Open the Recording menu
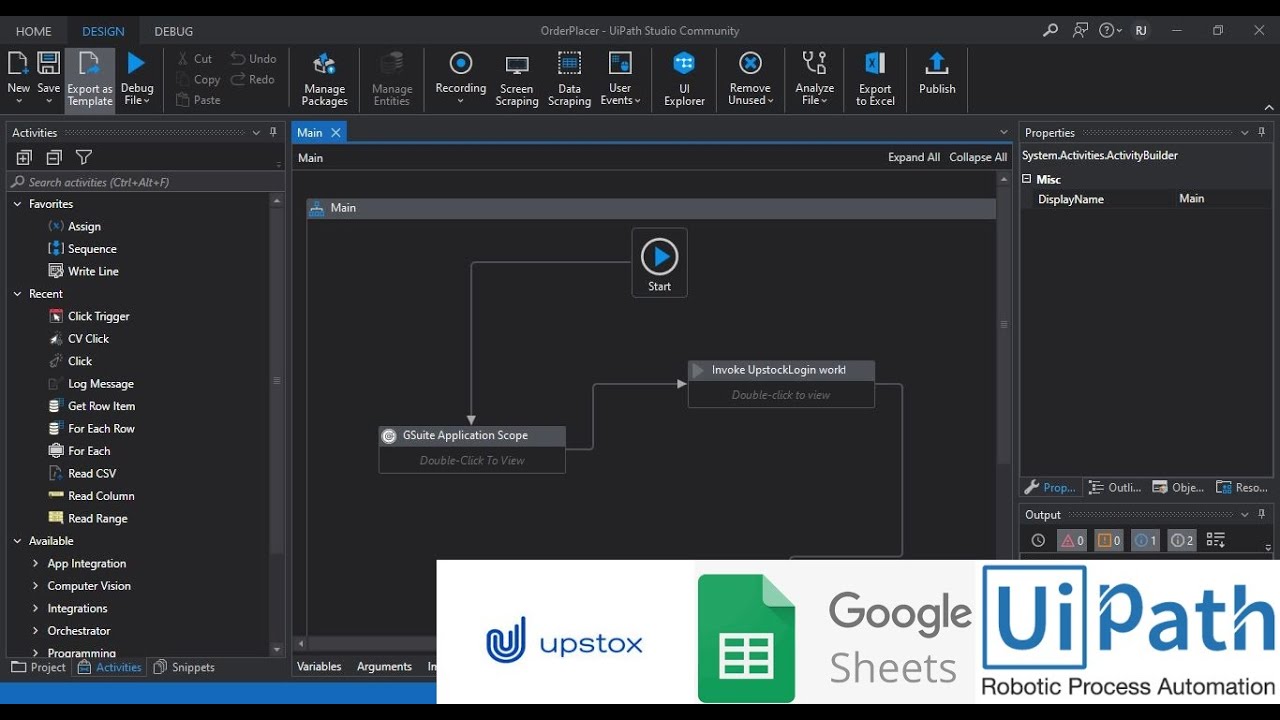1280x720 pixels. (460, 80)
